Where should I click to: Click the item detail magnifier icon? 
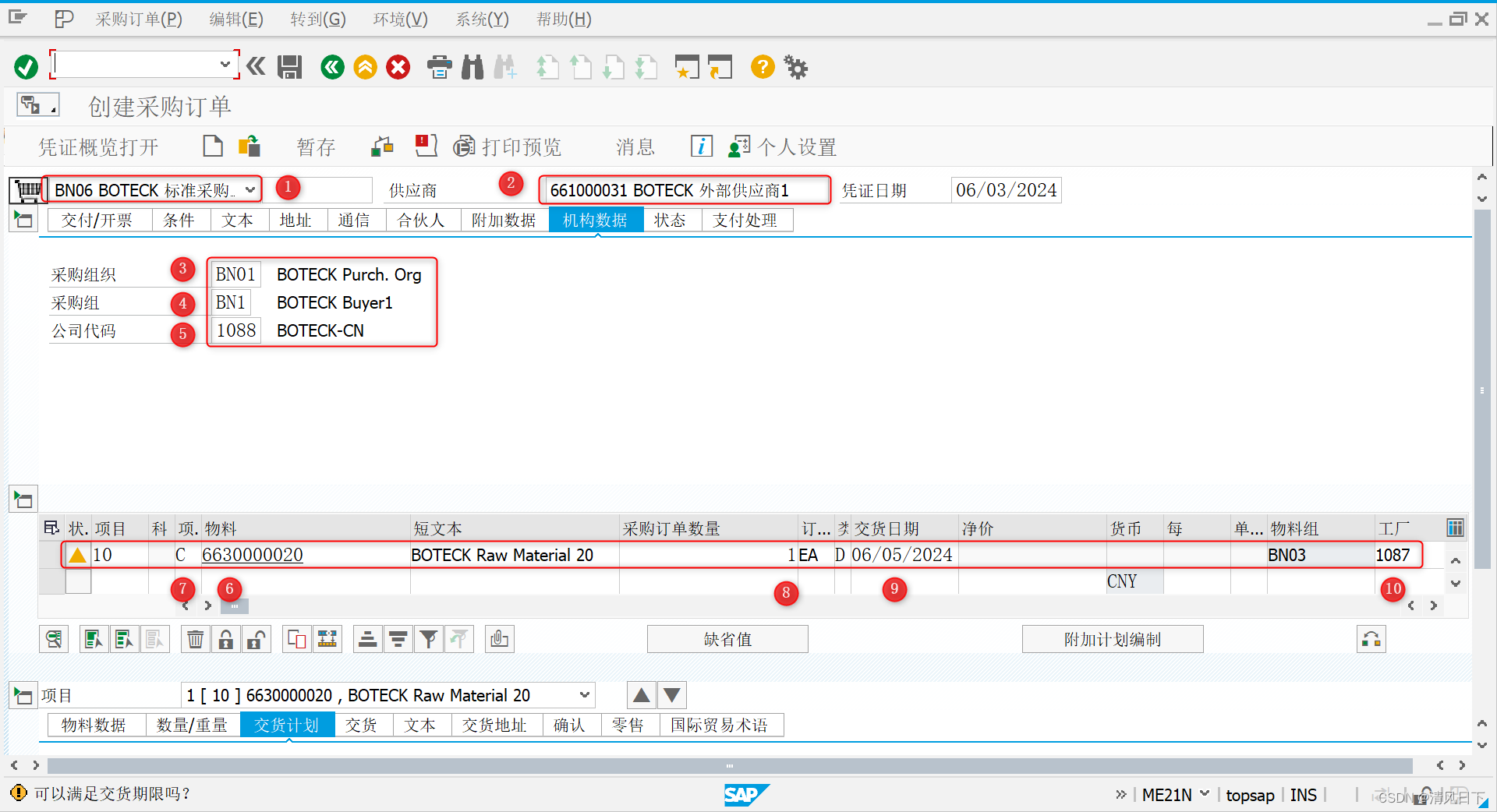(x=54, y=640)
